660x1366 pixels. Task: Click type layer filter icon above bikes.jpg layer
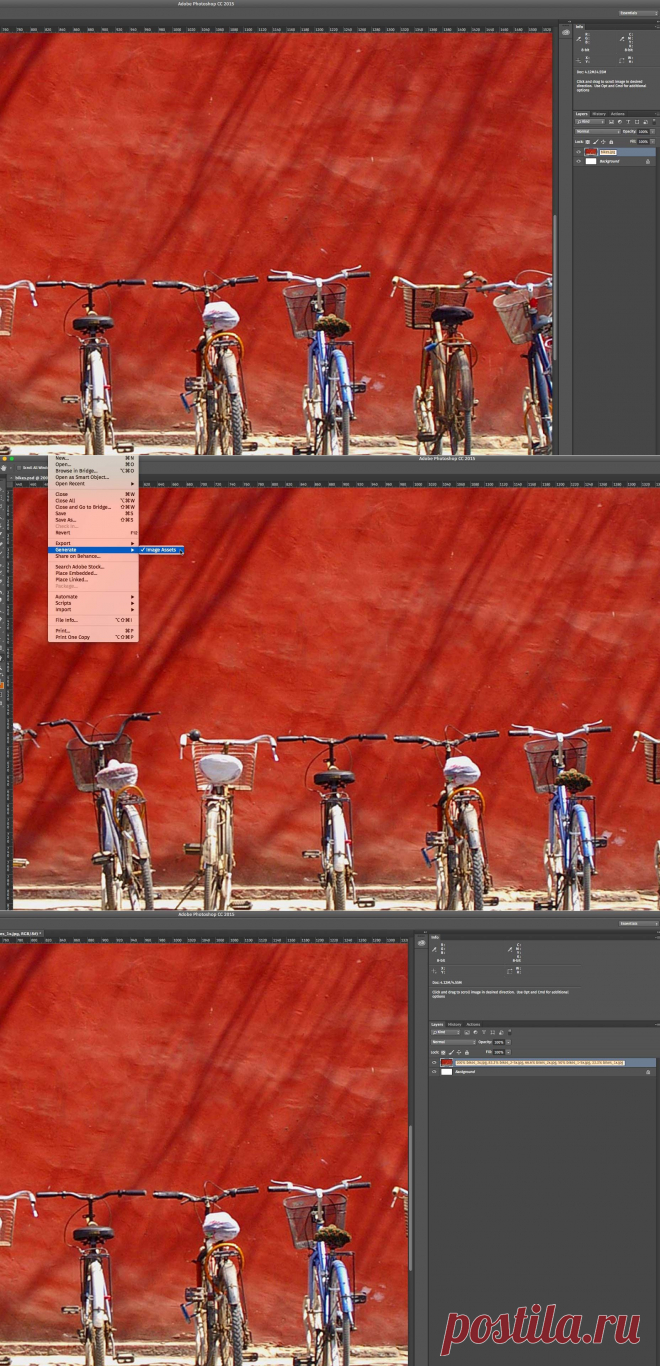click(x=628, y=122)
